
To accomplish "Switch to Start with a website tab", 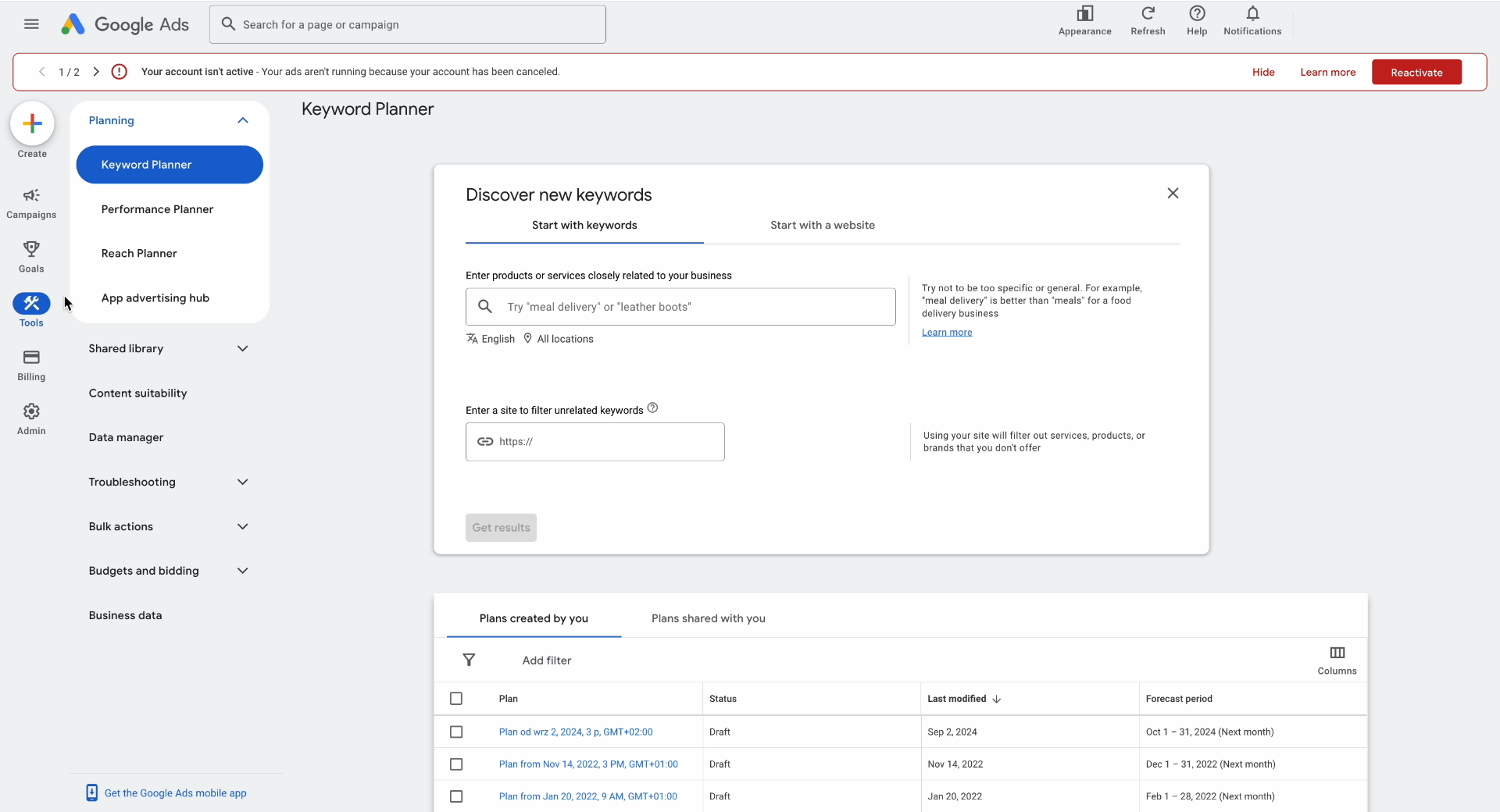I will click(822, 226).
